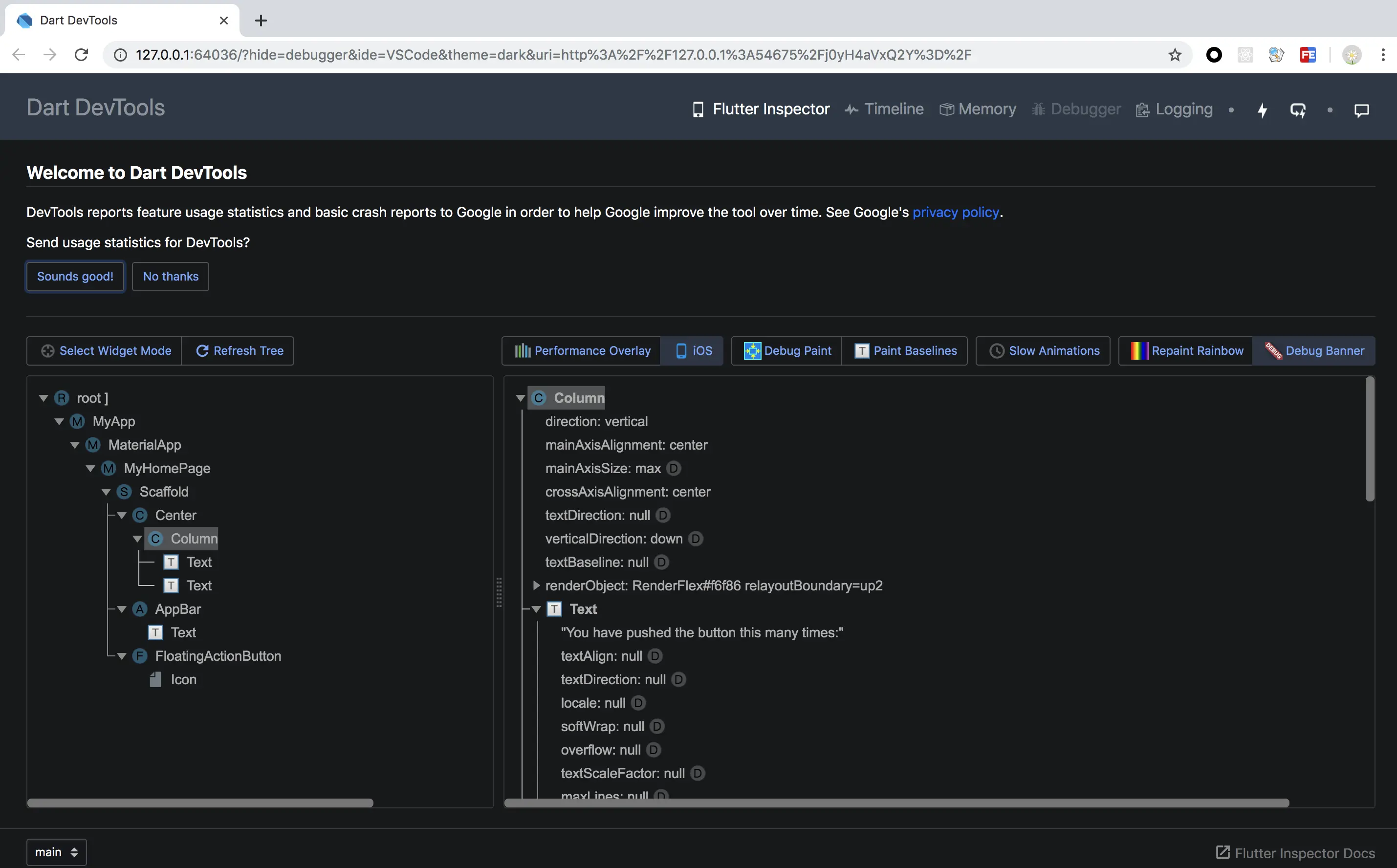
Task: Disable the Debug Banner toggle
Action: [x=1314, y=351]
